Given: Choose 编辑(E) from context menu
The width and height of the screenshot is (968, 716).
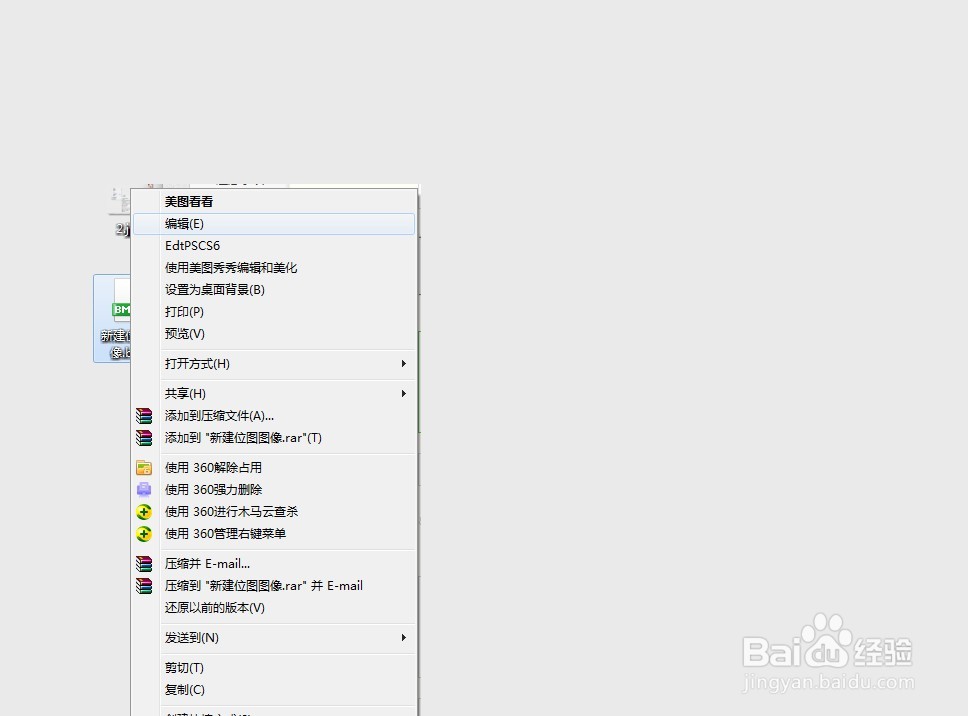Looking at the screenshot, I should click(x=274, y=223).
